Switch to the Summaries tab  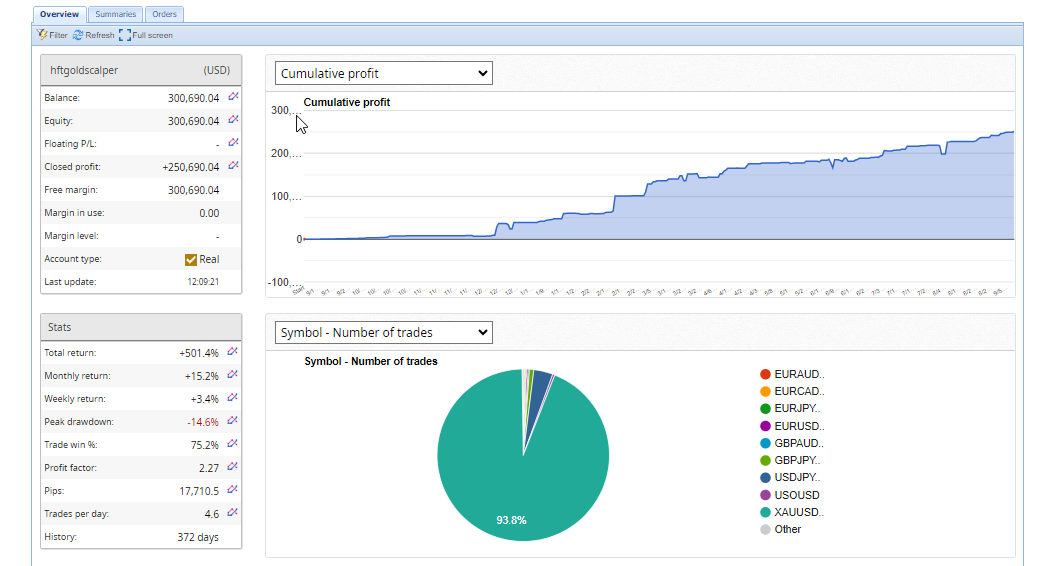click(x=116, y=14)
